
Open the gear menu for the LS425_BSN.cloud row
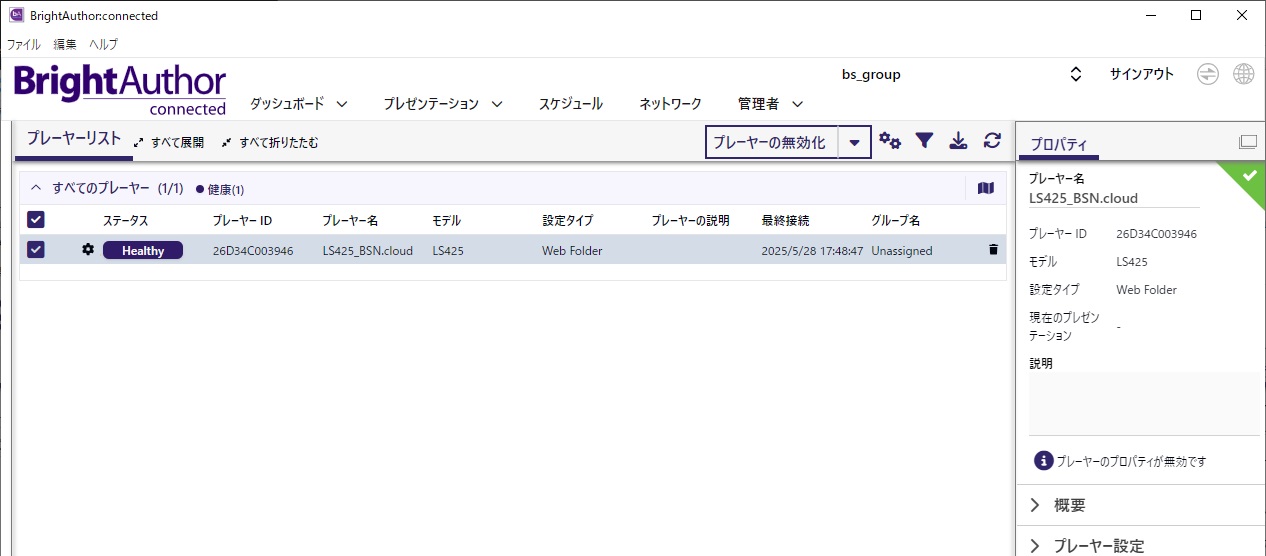click(x=88, y=250)
